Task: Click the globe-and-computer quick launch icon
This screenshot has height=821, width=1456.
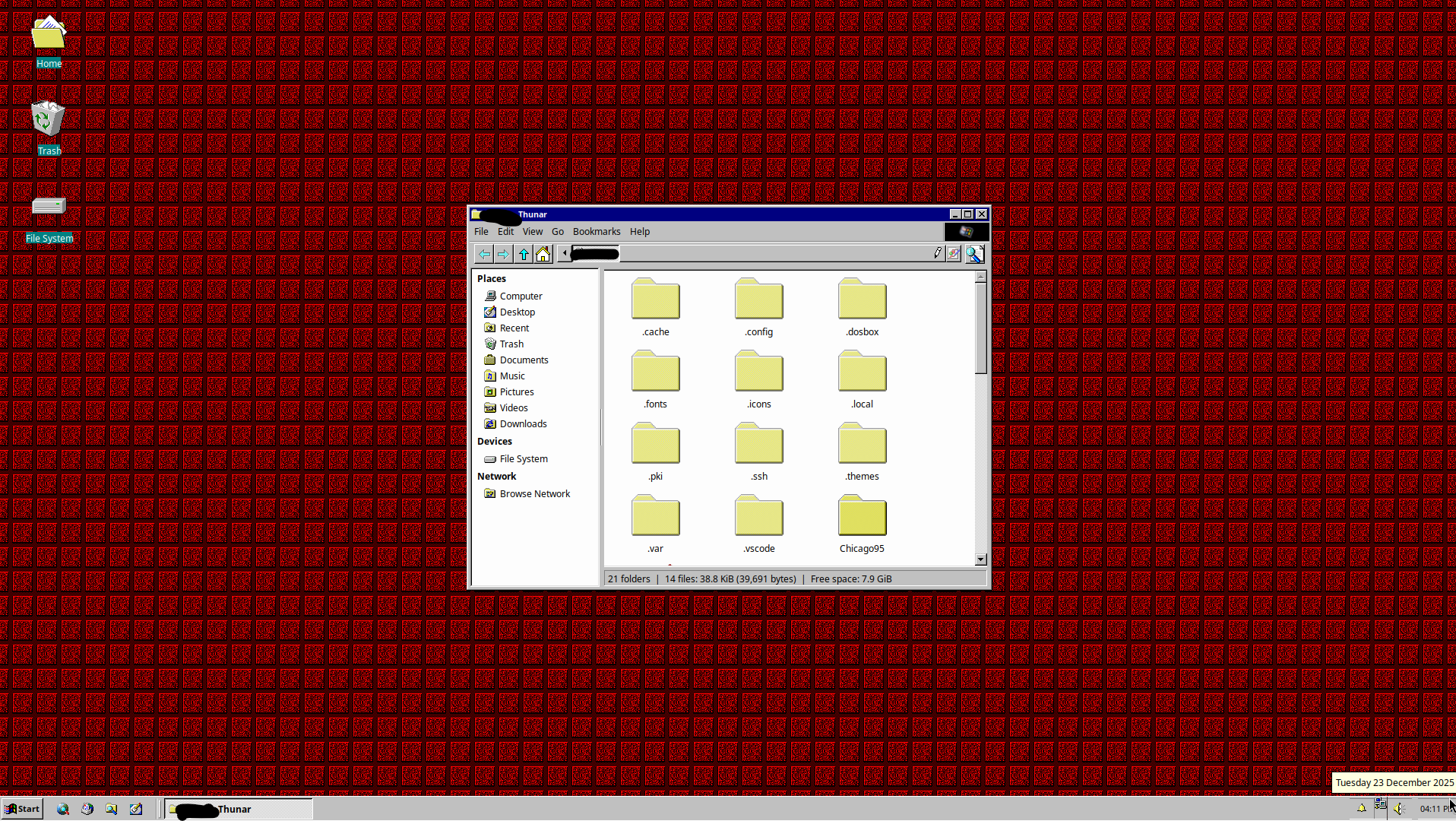Action: tap(87, 809)
